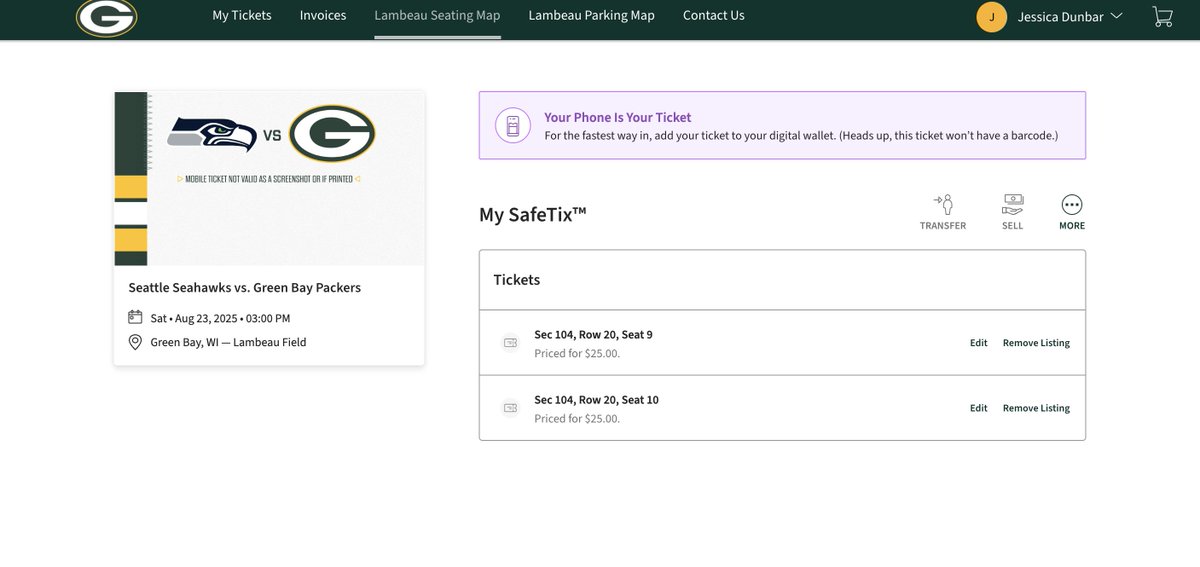This screenshot has height=567, width=1200.
Task: Click the phone ticket icon in banner
Action: [x=513, y=125]
